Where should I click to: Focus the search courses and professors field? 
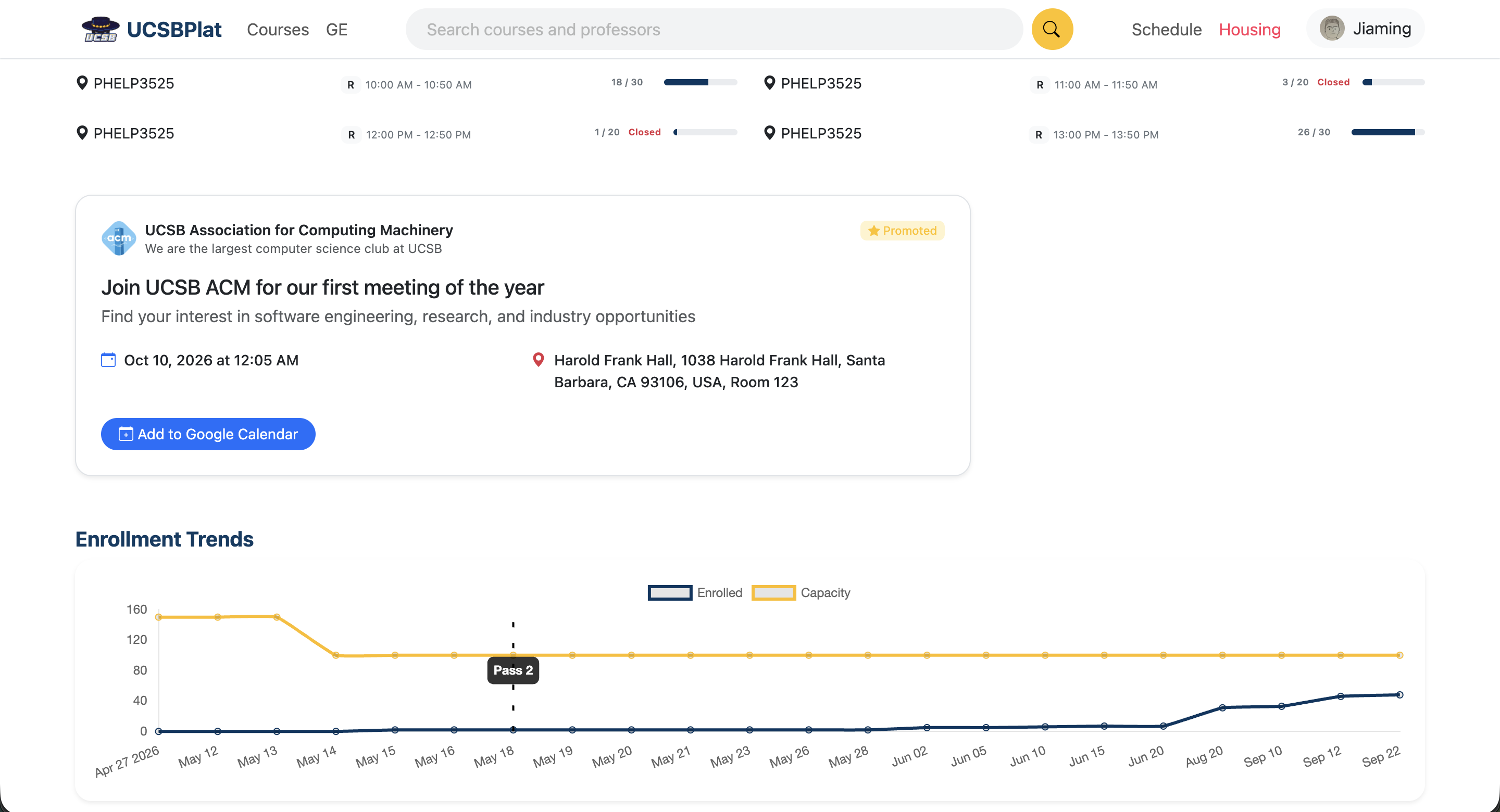pyautogui.click(x=714, y=29)
